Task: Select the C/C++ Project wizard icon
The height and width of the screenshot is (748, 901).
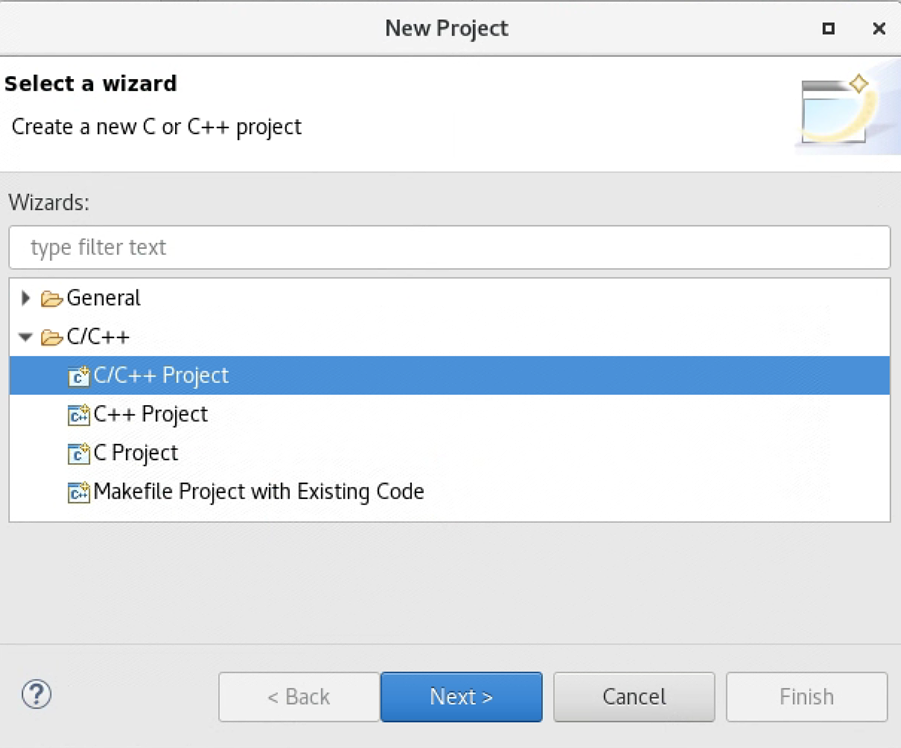Action: [79, 376]
